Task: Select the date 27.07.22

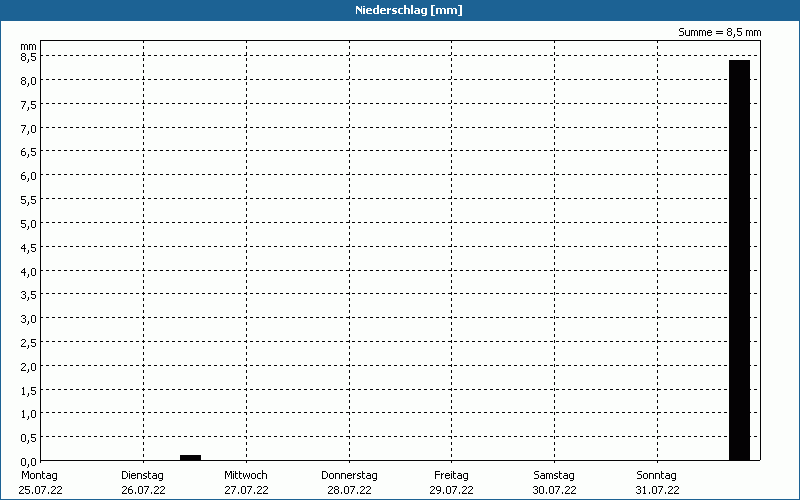Action: (246, 490)
